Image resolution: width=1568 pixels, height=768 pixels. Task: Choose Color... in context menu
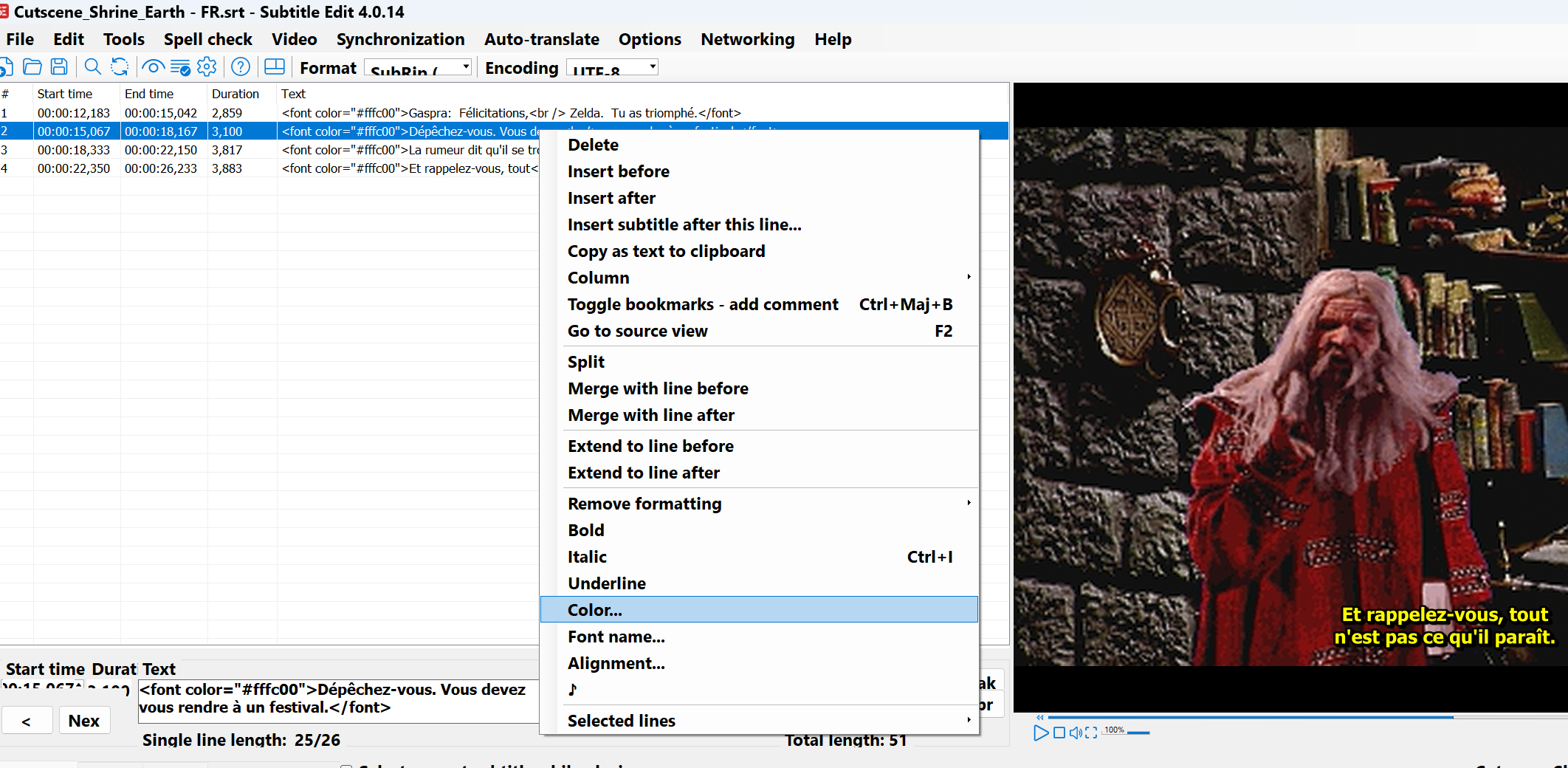(759, 610)
